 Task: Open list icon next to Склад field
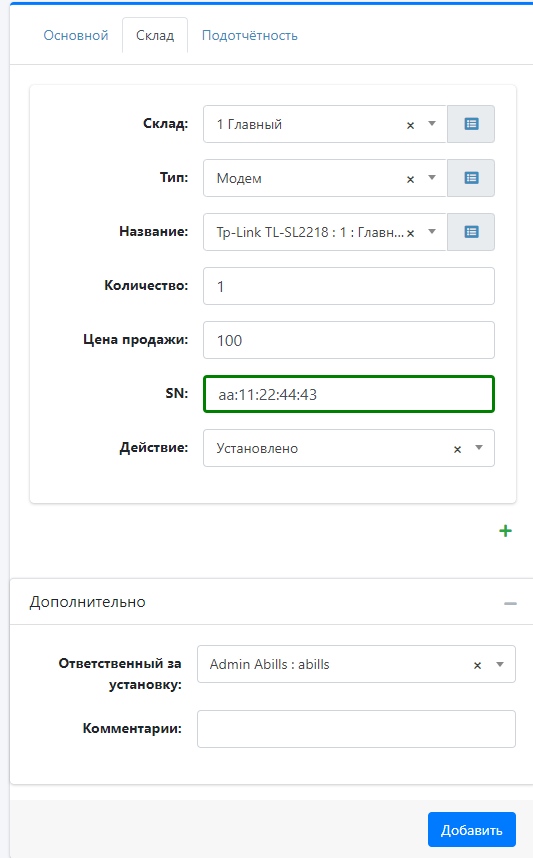coord(471,124)
